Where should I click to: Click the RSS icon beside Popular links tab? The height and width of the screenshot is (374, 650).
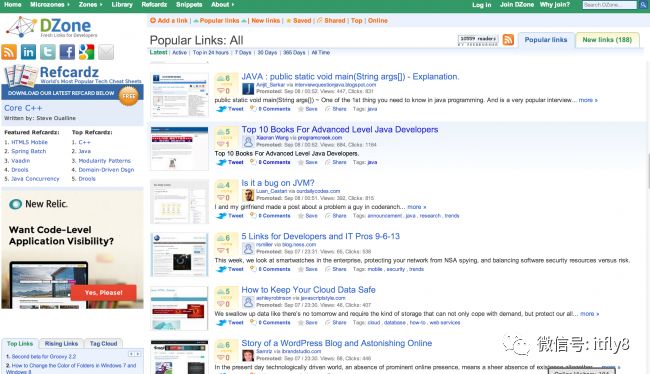pos(508,40)
